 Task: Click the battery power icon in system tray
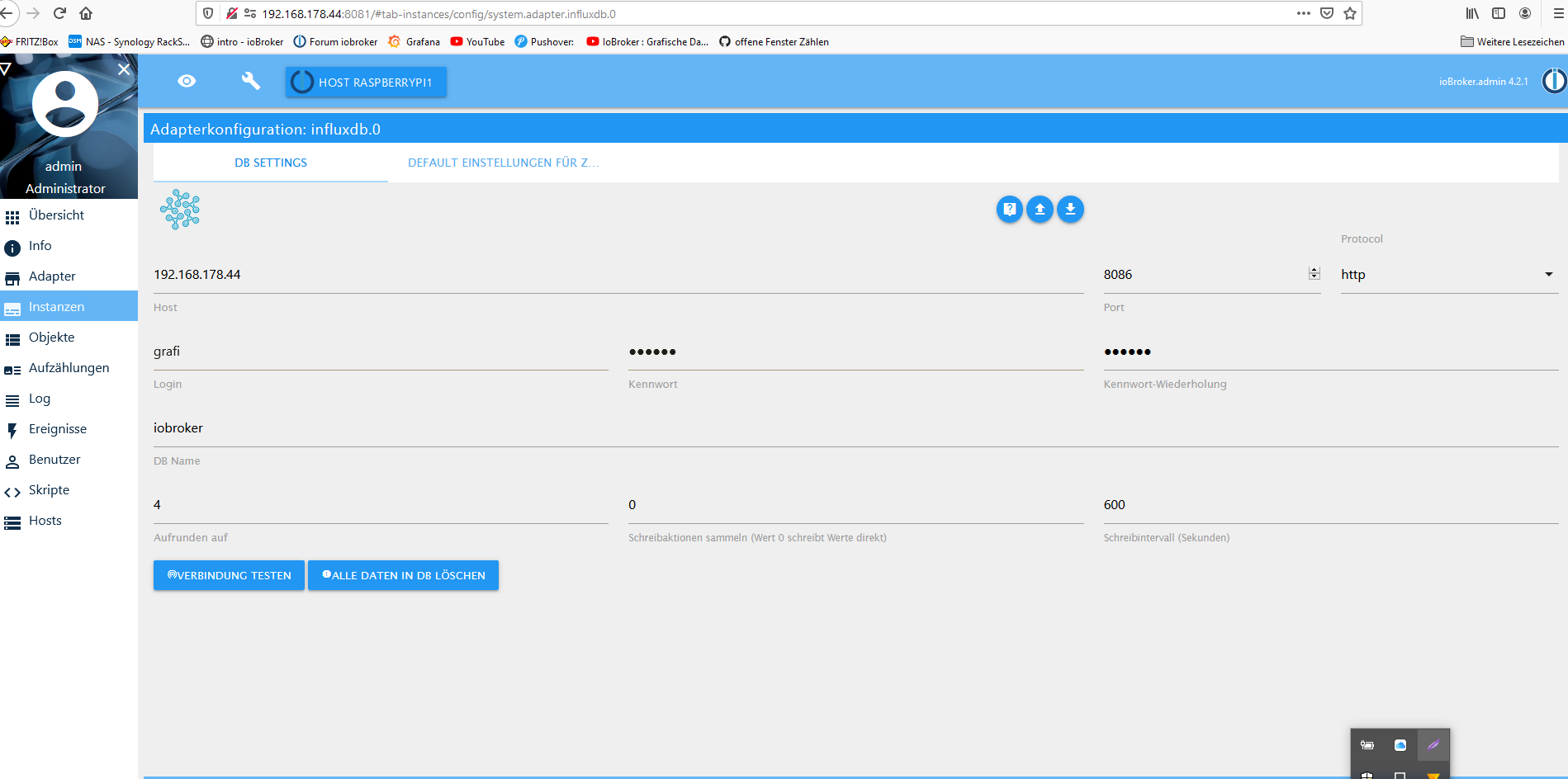click(1367, 745)
